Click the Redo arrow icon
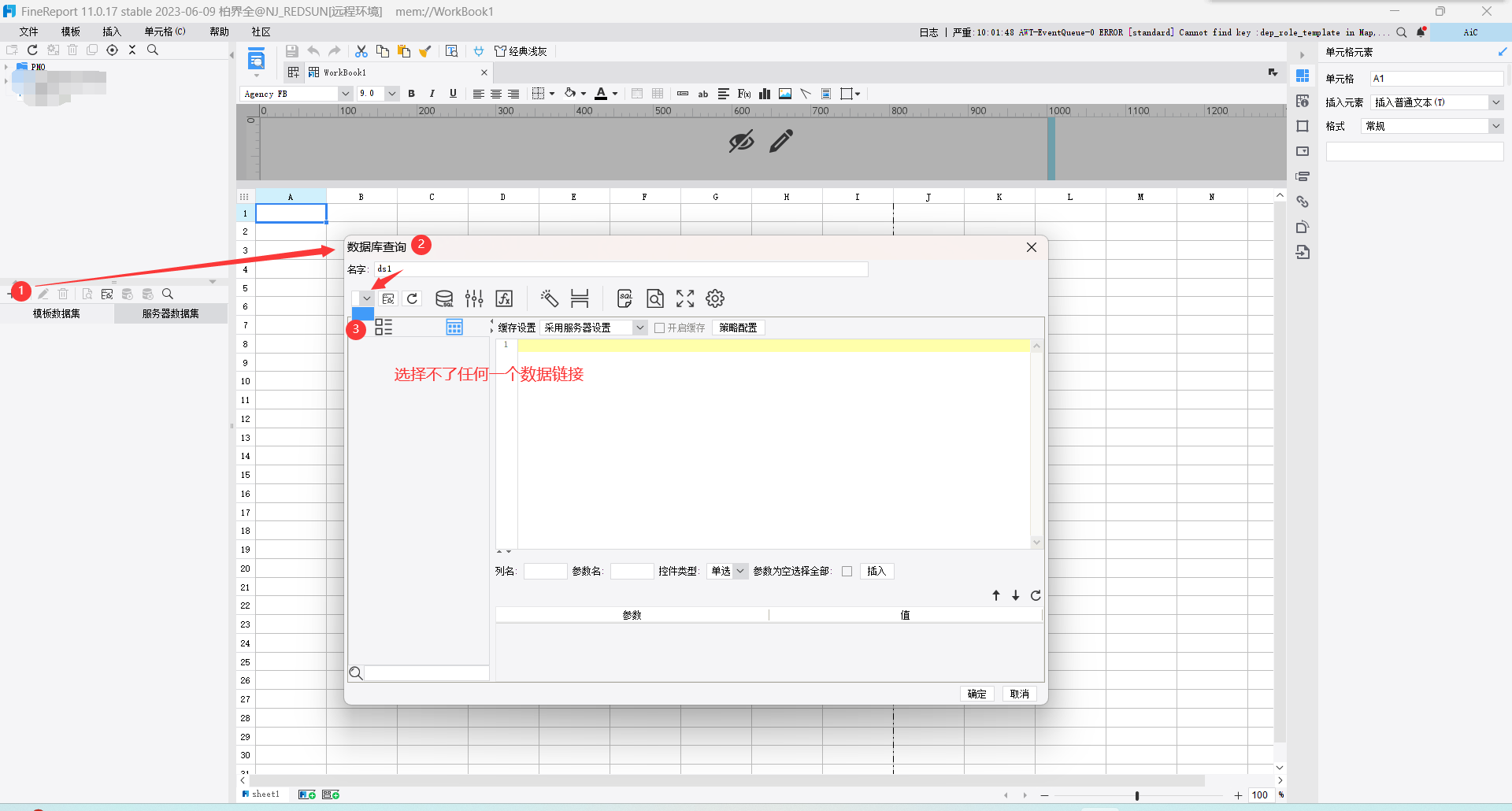 (x=335, y=51)
